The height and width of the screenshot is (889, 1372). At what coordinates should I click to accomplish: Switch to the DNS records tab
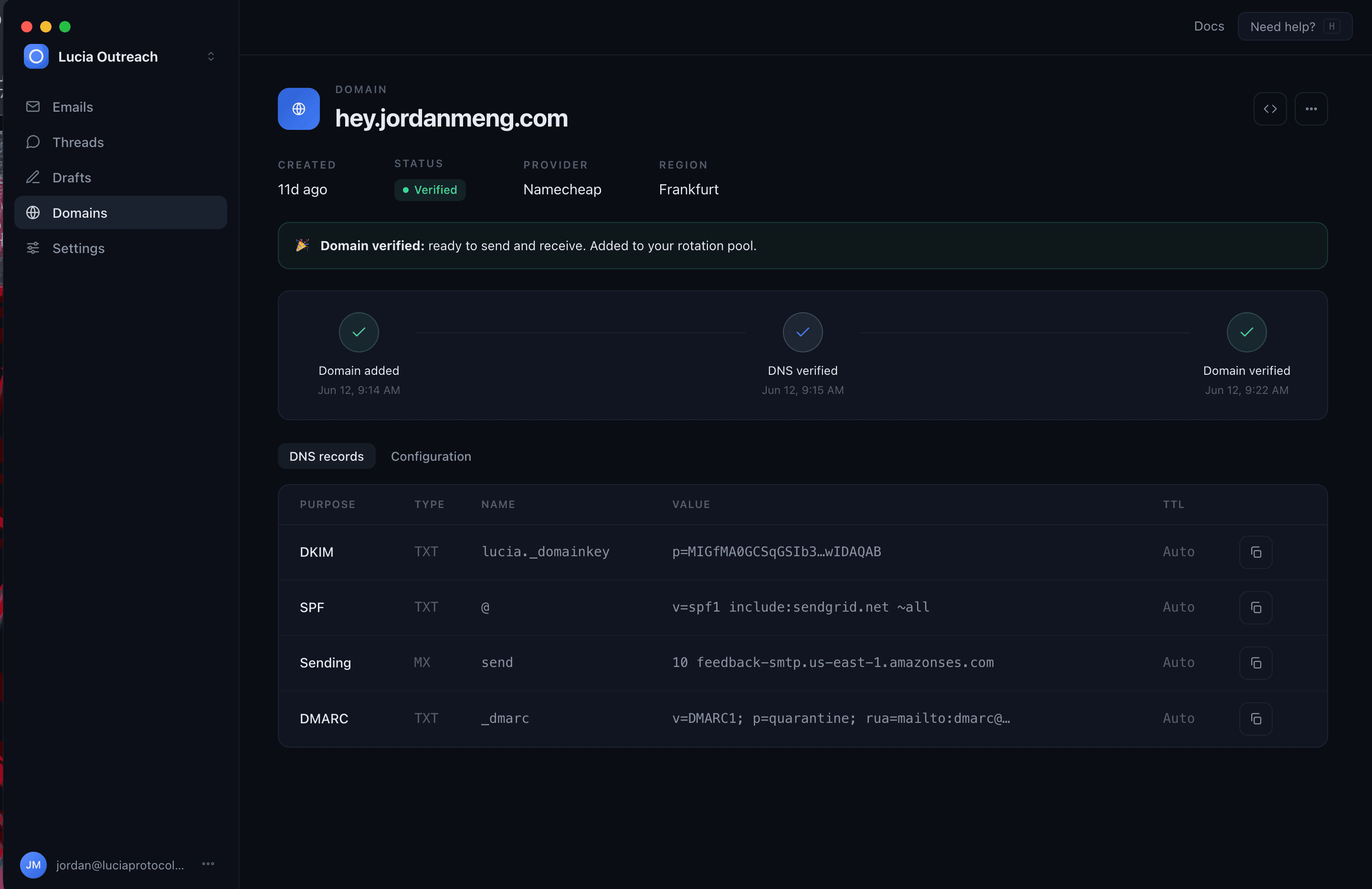point(326,456)
